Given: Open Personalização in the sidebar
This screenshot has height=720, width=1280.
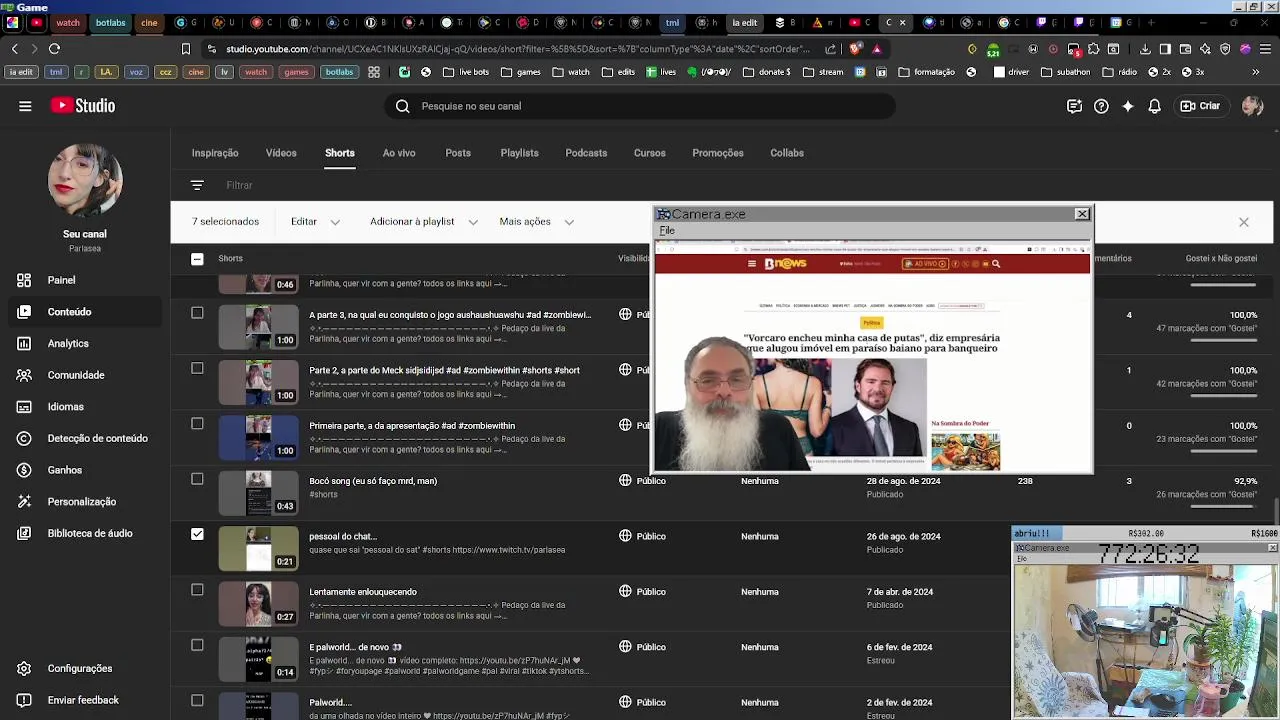Looking at the screenshot, I should point(85,502).
